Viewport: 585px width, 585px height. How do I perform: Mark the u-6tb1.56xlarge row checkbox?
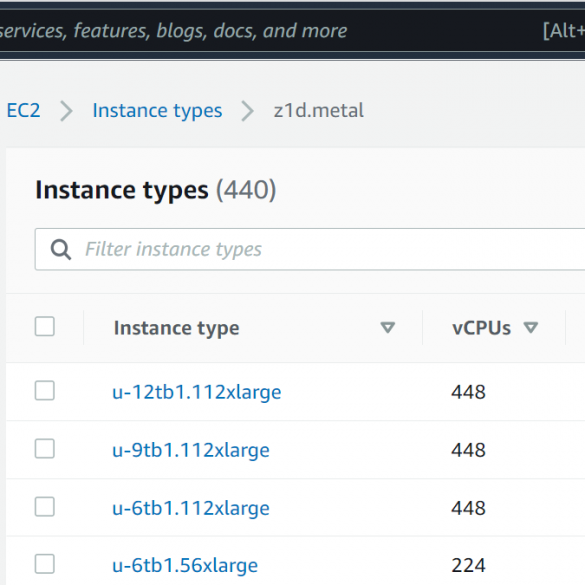(45, 564)
